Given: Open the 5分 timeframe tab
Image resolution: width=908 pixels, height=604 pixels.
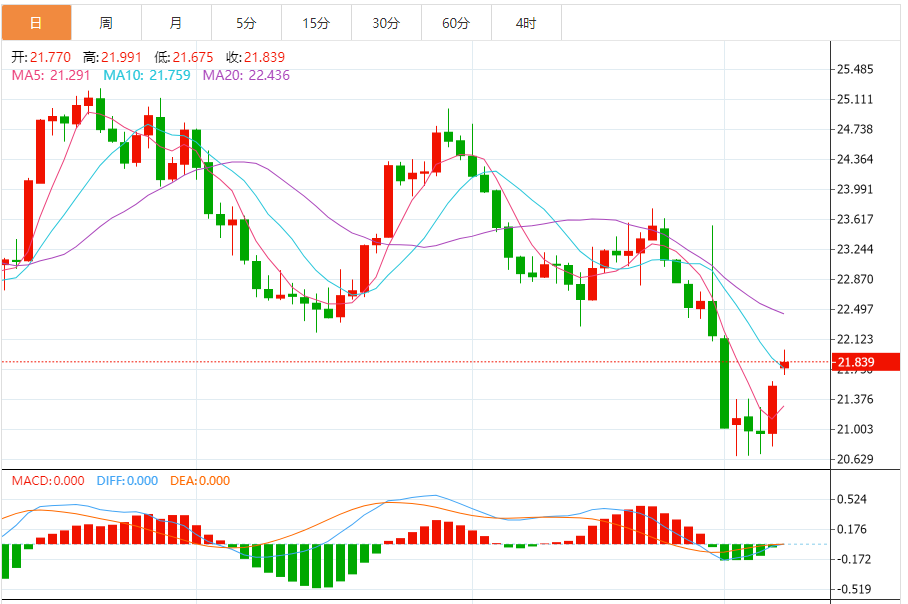Looking at the screenshot, I should click(x=246, y=23).
